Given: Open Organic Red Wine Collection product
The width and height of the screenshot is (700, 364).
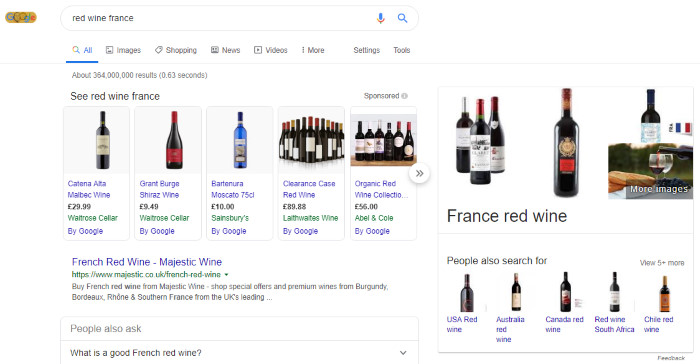Looking at the screenshot, I should (381, 189).
